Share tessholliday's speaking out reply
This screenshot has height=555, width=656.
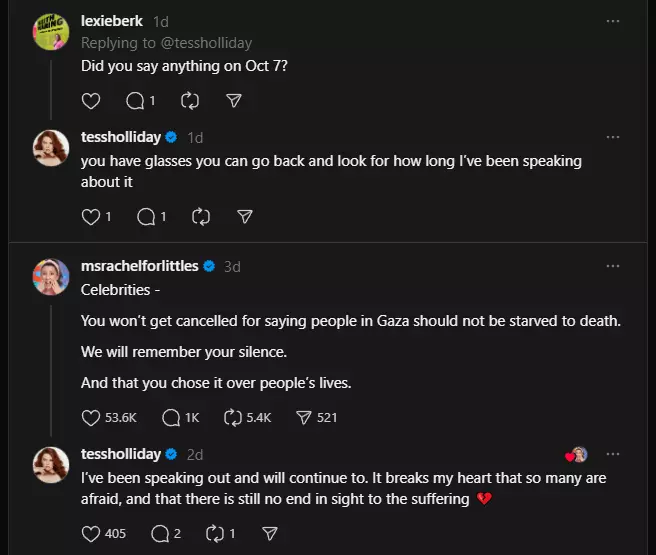pyautogui.click(x=270, y=533)
